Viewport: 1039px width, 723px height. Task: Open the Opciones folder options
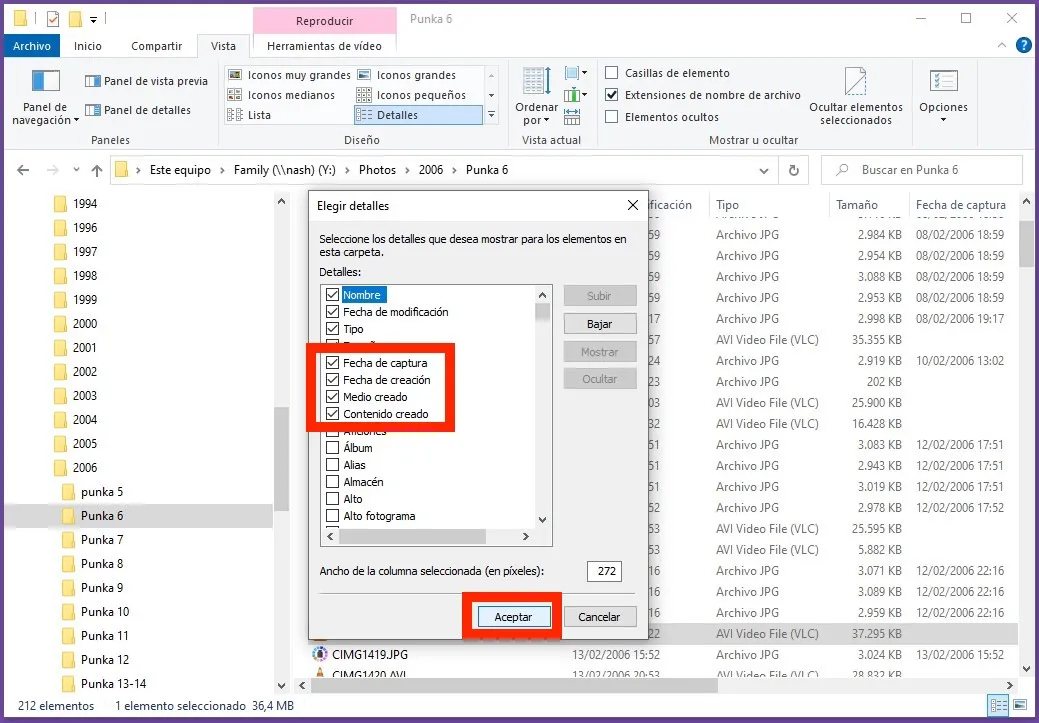943,96
